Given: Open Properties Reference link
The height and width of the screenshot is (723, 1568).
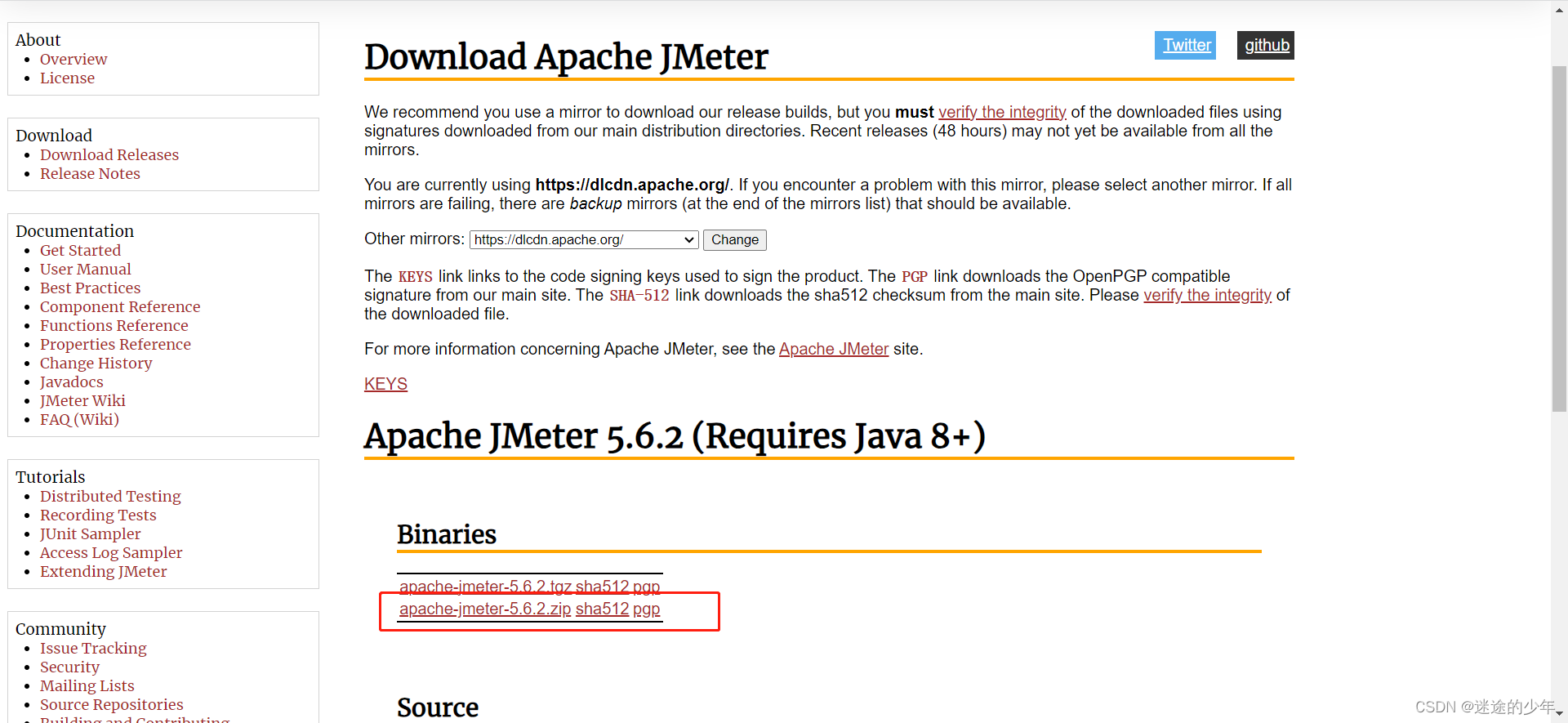Looking at the screenshot, I should click(115, 344).
